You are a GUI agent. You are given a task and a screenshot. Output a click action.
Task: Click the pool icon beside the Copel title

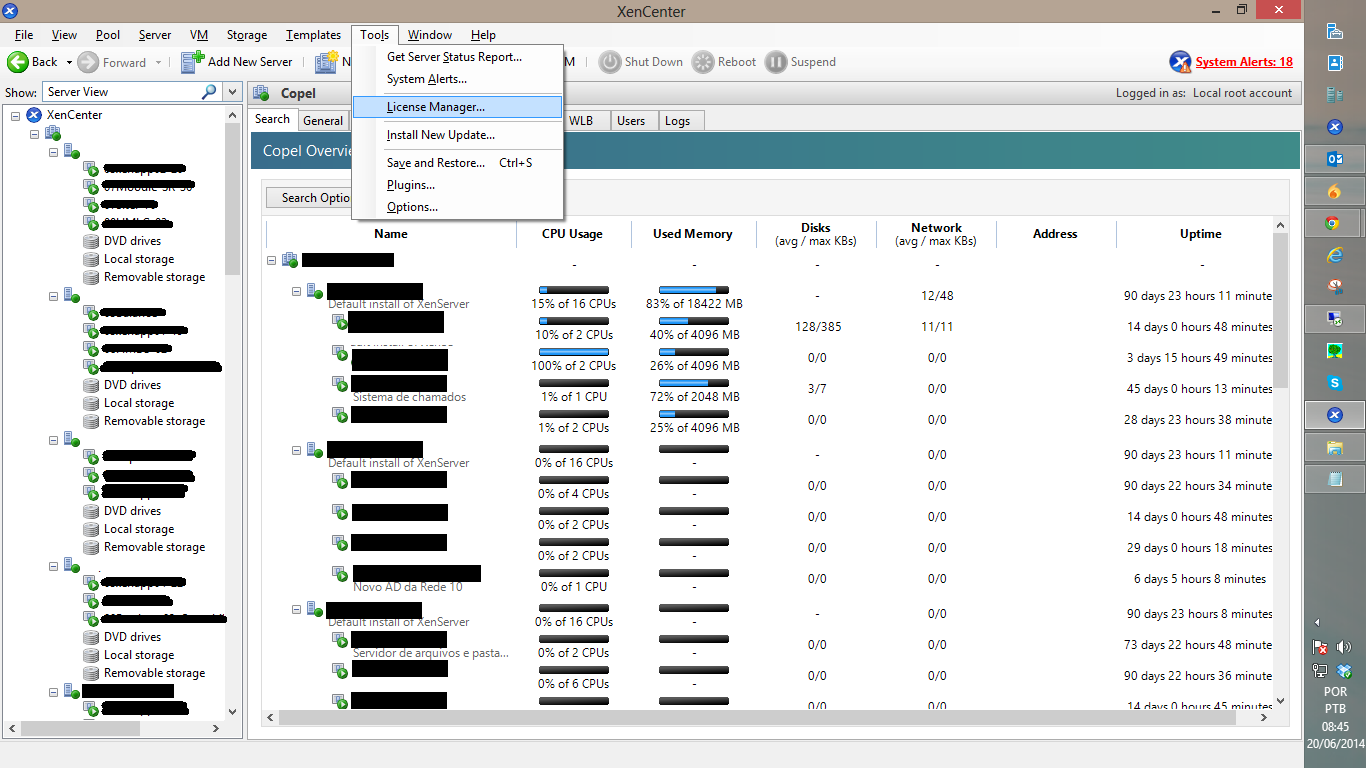262,93
